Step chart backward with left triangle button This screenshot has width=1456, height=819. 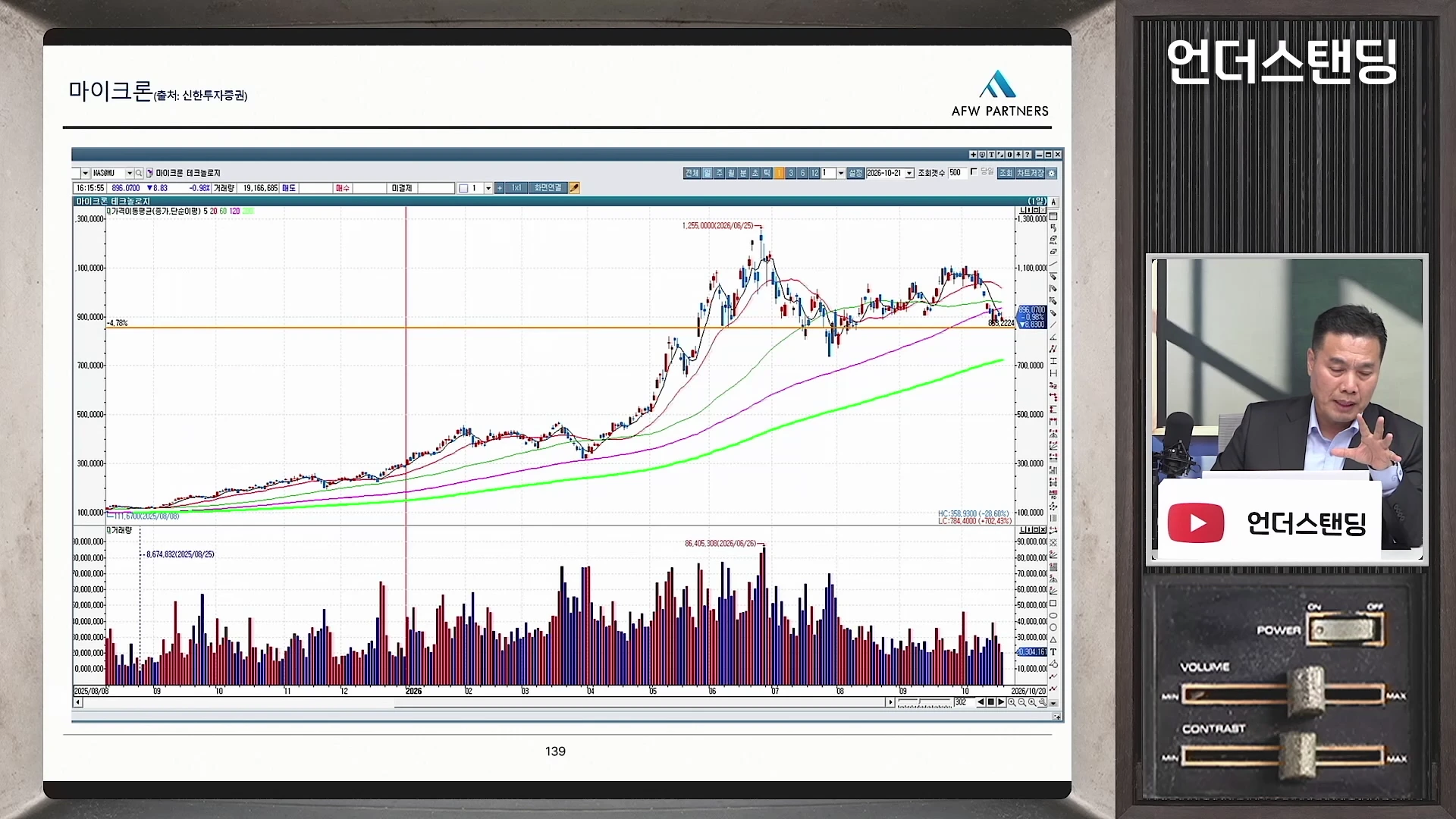point(981,702)
